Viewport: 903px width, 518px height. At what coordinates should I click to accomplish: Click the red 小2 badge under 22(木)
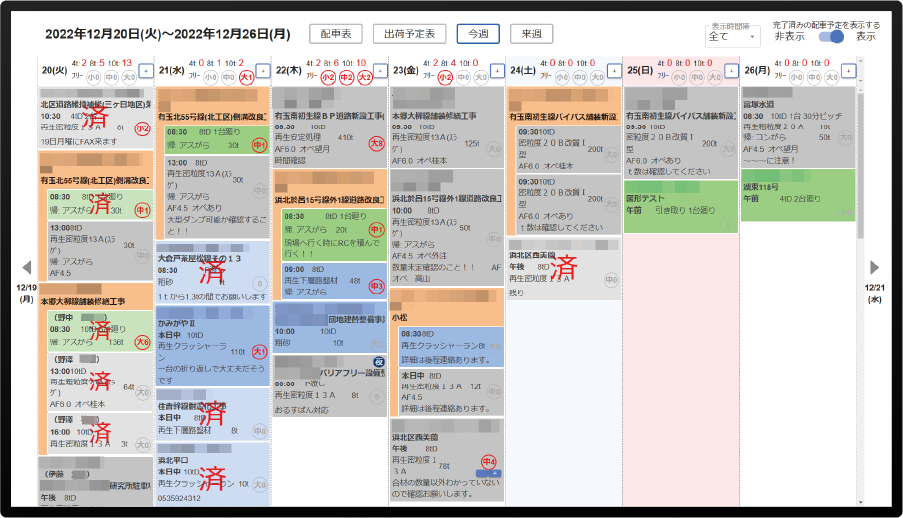328,77
